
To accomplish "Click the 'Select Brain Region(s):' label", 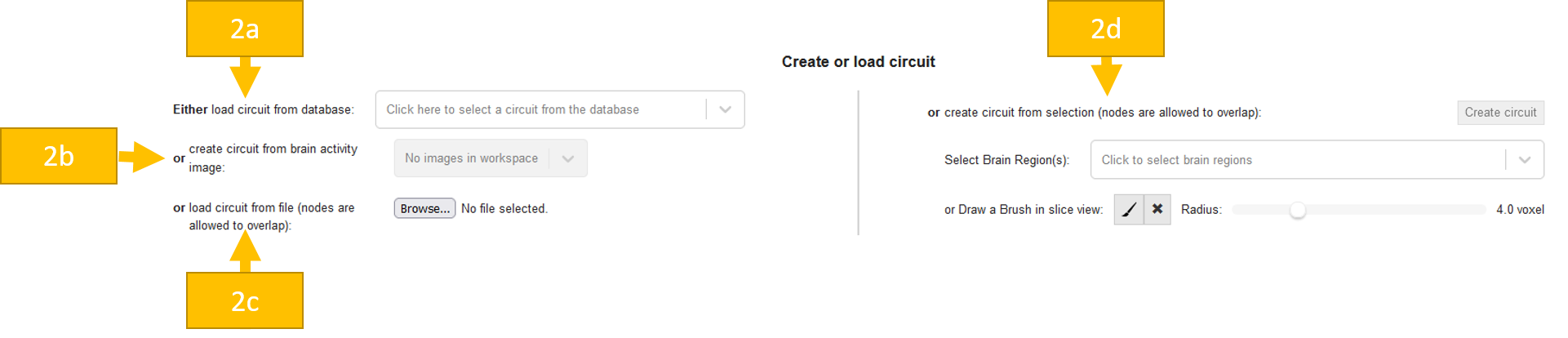I will pyautogui.click(x=1006, y=160).
